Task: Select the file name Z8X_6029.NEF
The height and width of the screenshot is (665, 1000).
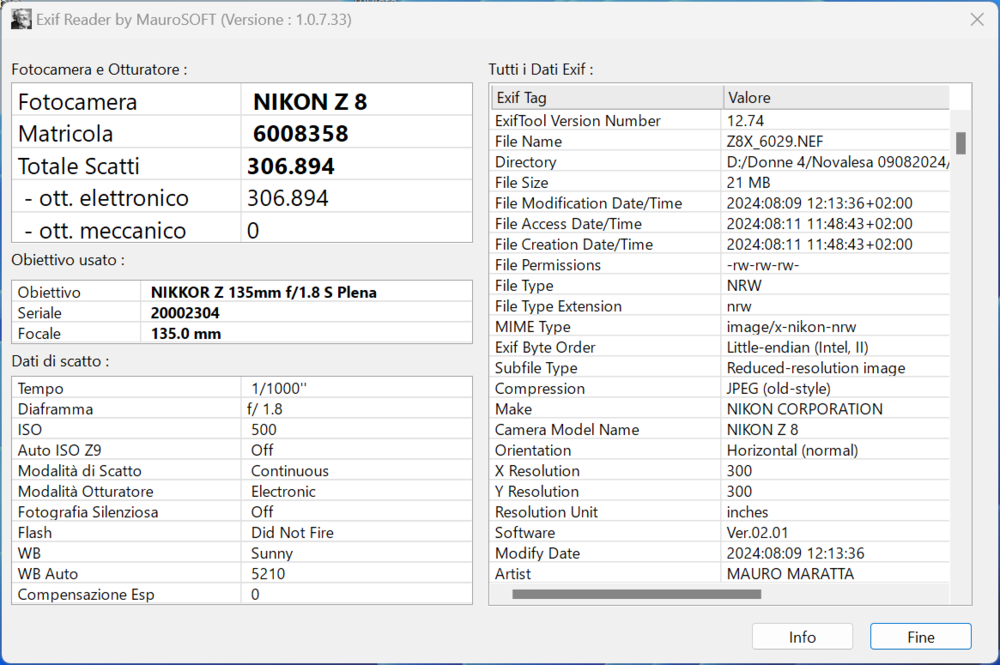Action: (775, 142)
